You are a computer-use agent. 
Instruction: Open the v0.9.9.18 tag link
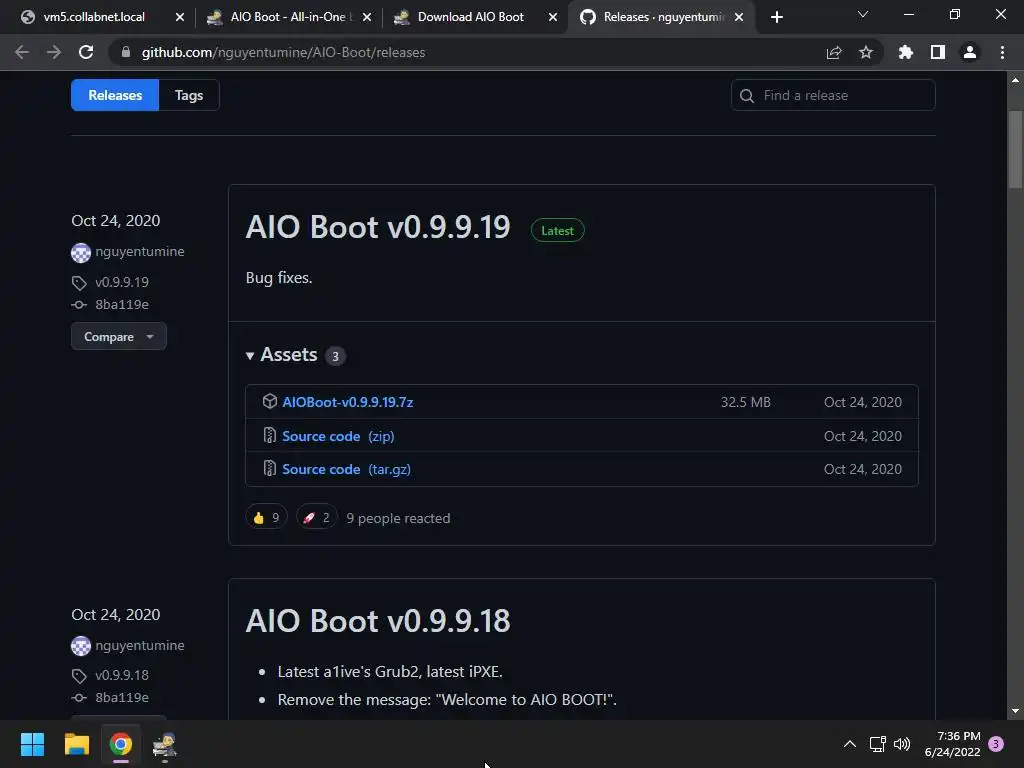122,675
